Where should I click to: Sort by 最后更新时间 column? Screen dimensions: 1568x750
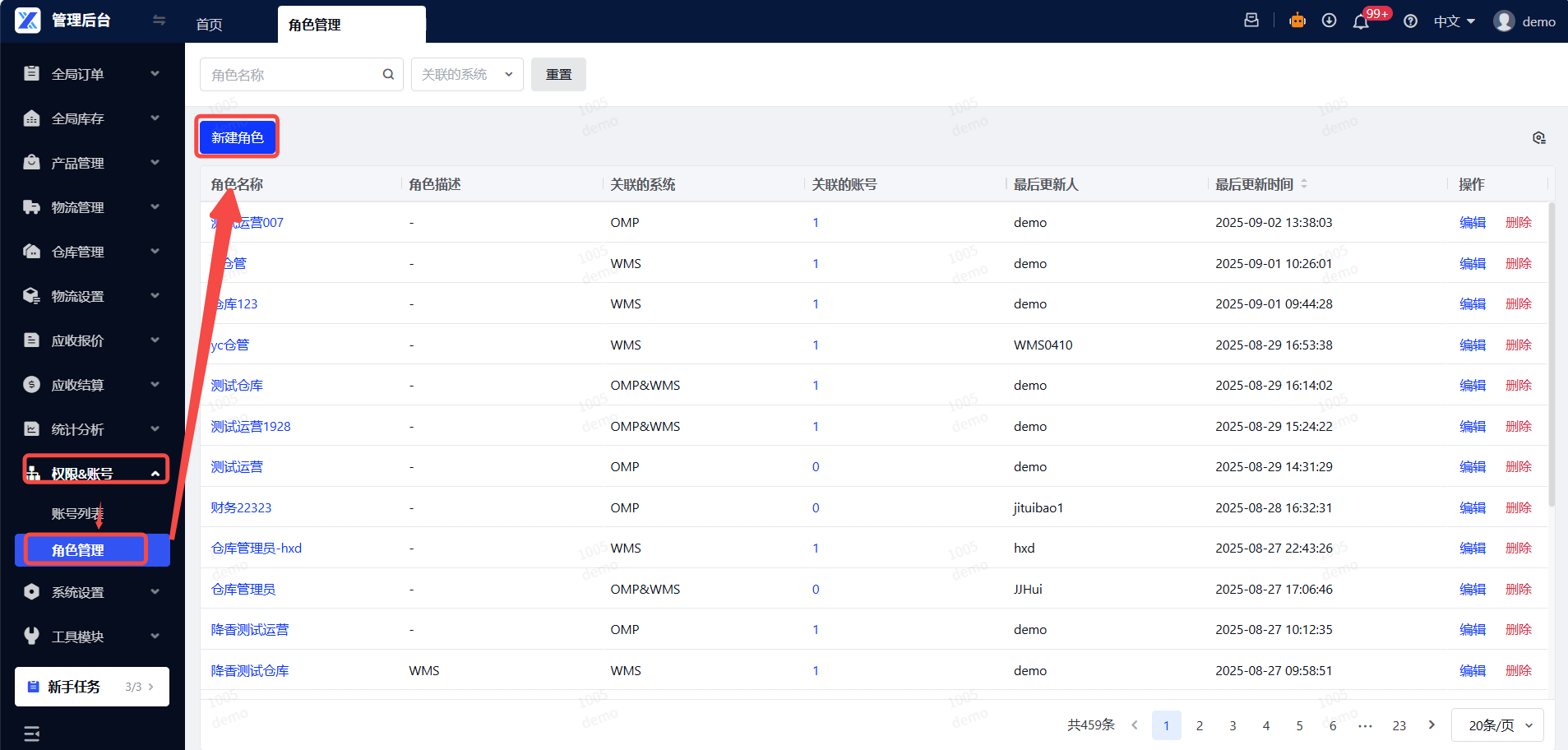click(x=1303, y=184)
